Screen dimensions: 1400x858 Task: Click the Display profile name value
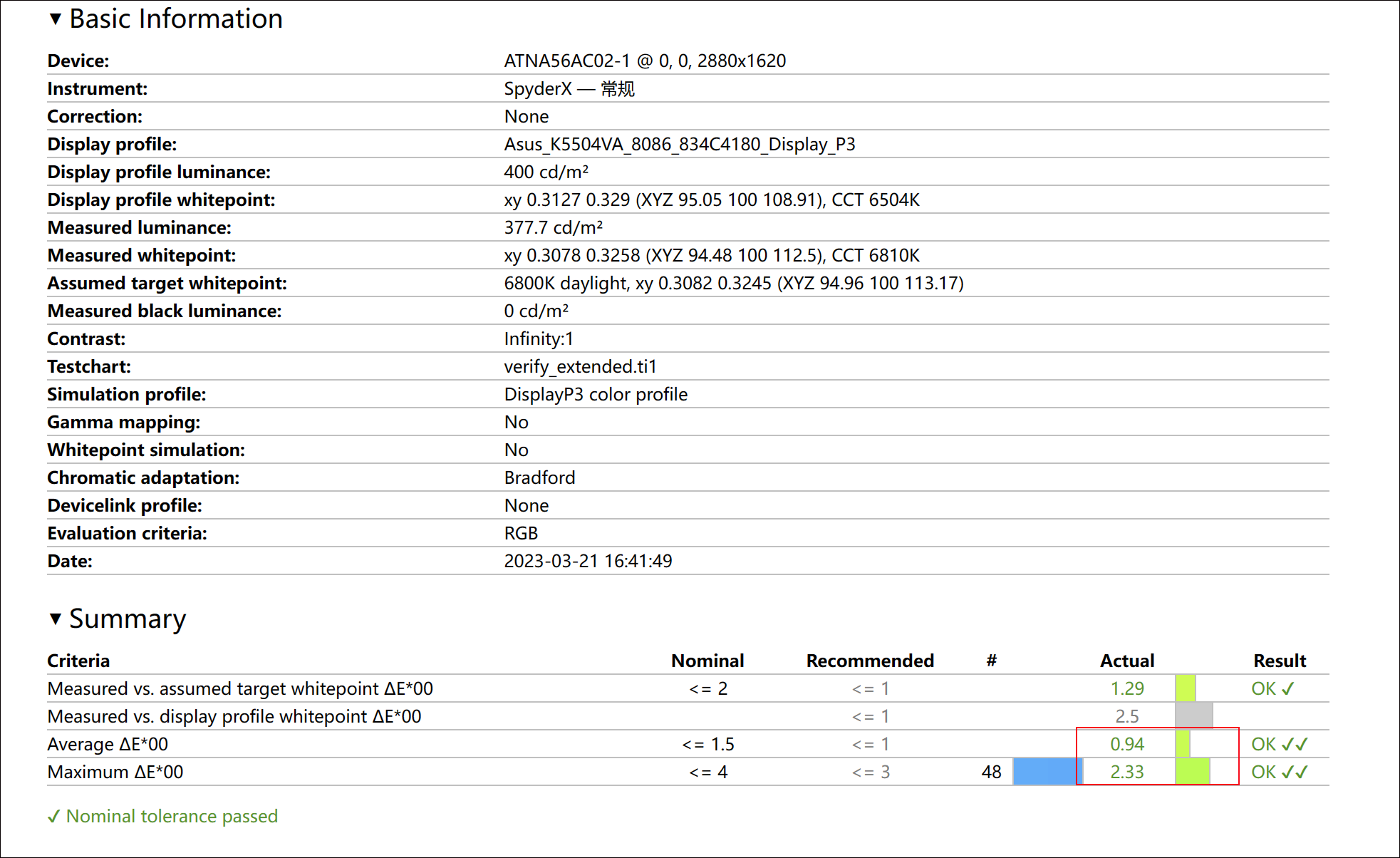(679, 144)
